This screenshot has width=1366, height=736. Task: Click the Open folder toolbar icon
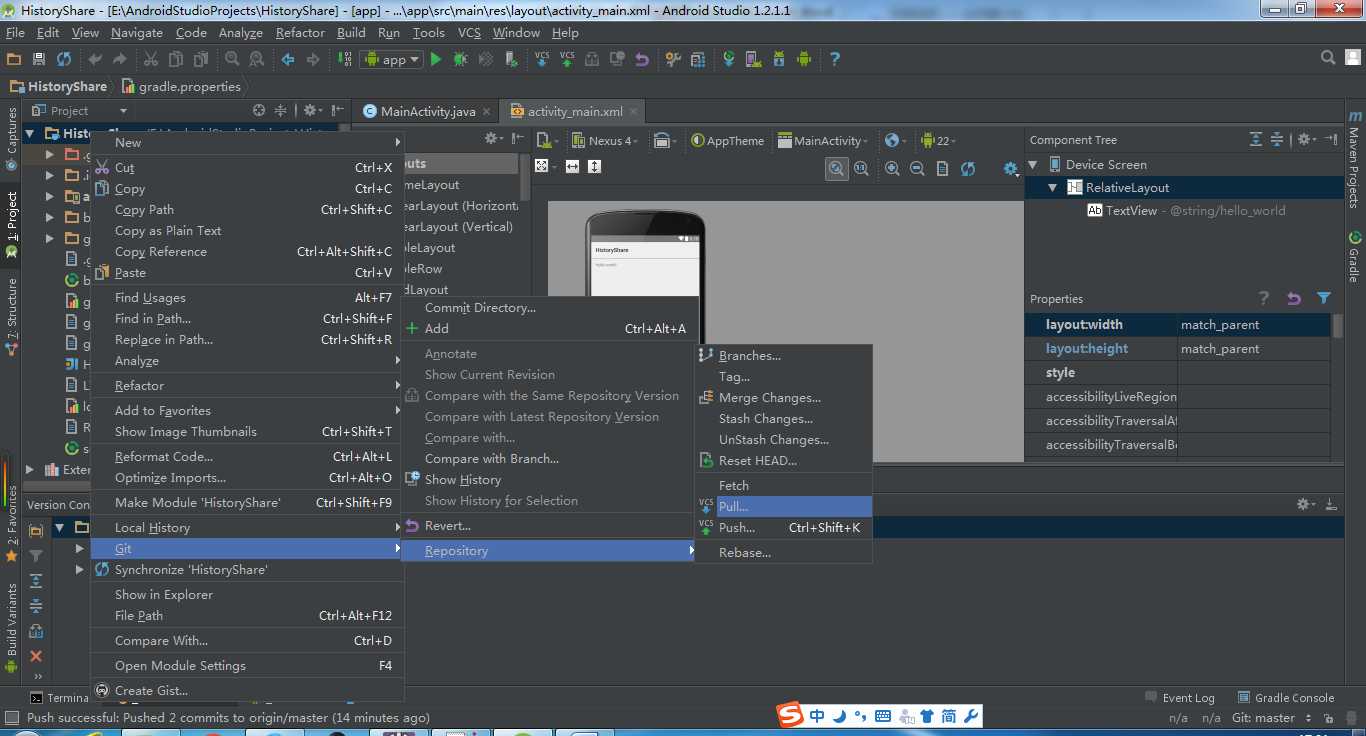(14, 59)
